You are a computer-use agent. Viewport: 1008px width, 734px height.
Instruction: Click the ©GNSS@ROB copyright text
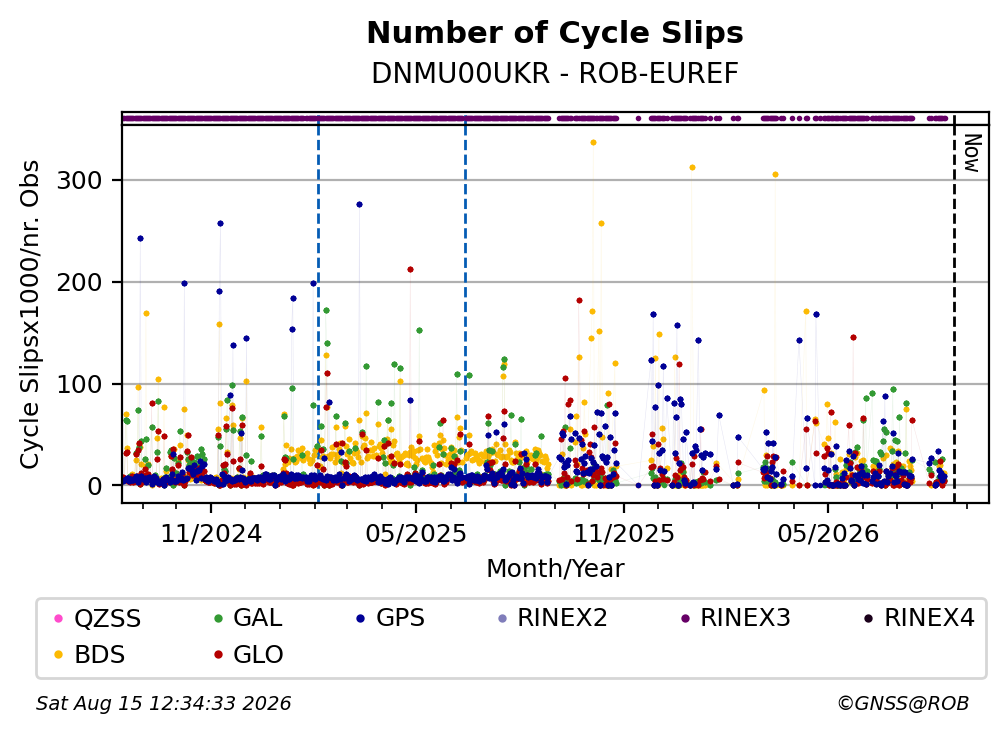point(903,704)
